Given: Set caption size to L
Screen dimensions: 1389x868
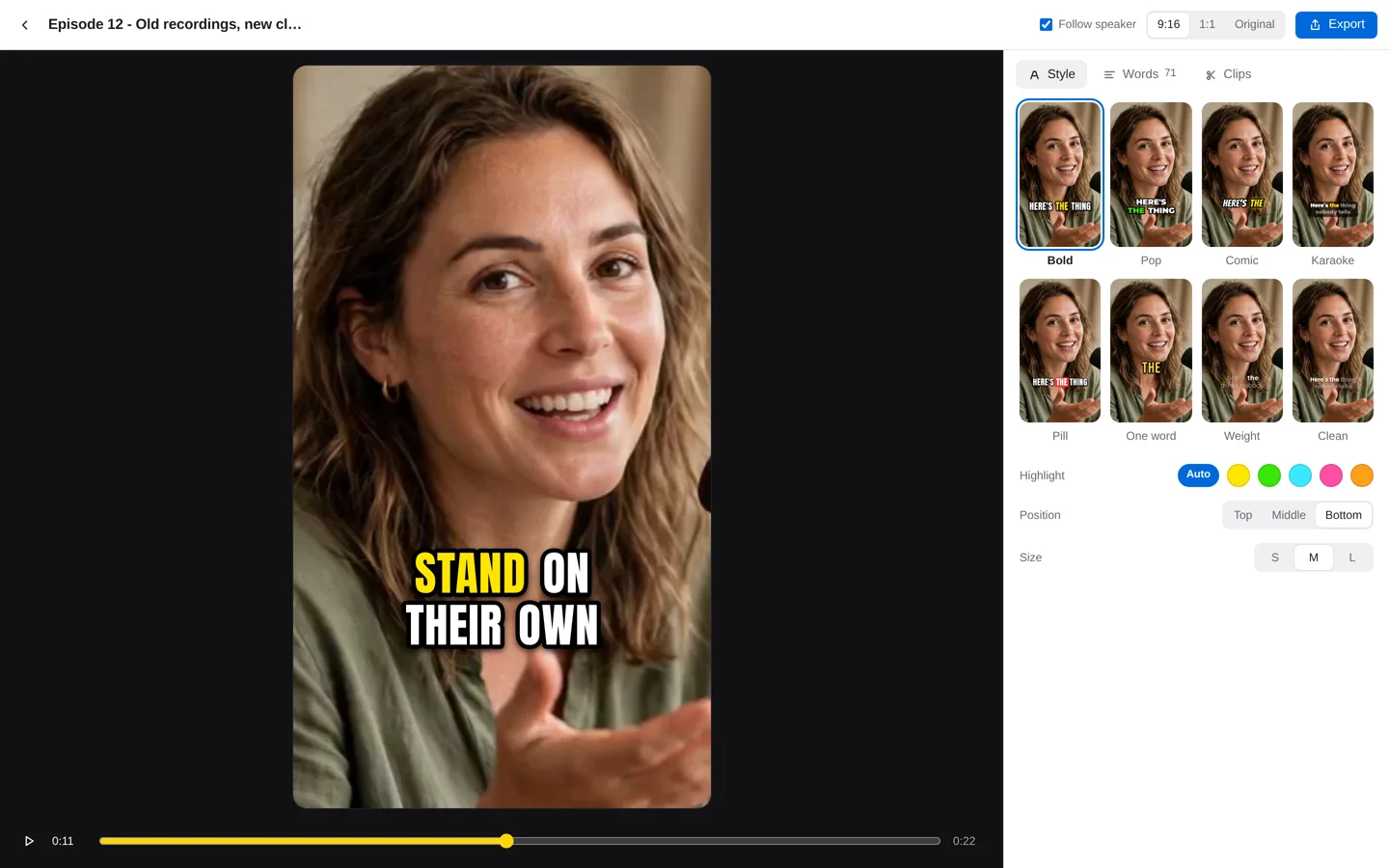Looking at the screenshot, I should [x=1352, y=557].
